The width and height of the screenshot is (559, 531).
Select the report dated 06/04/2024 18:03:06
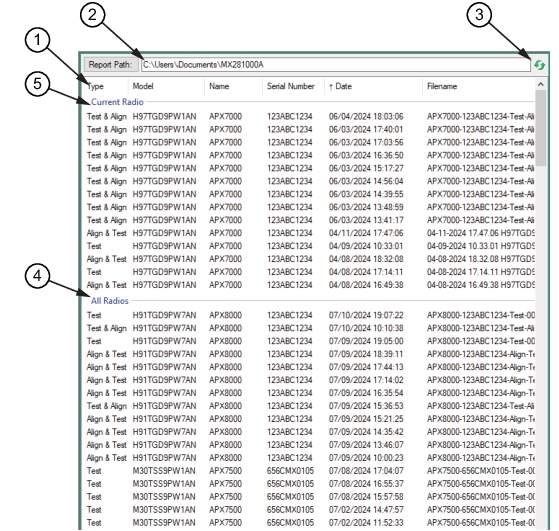click(x=310, y=117)
